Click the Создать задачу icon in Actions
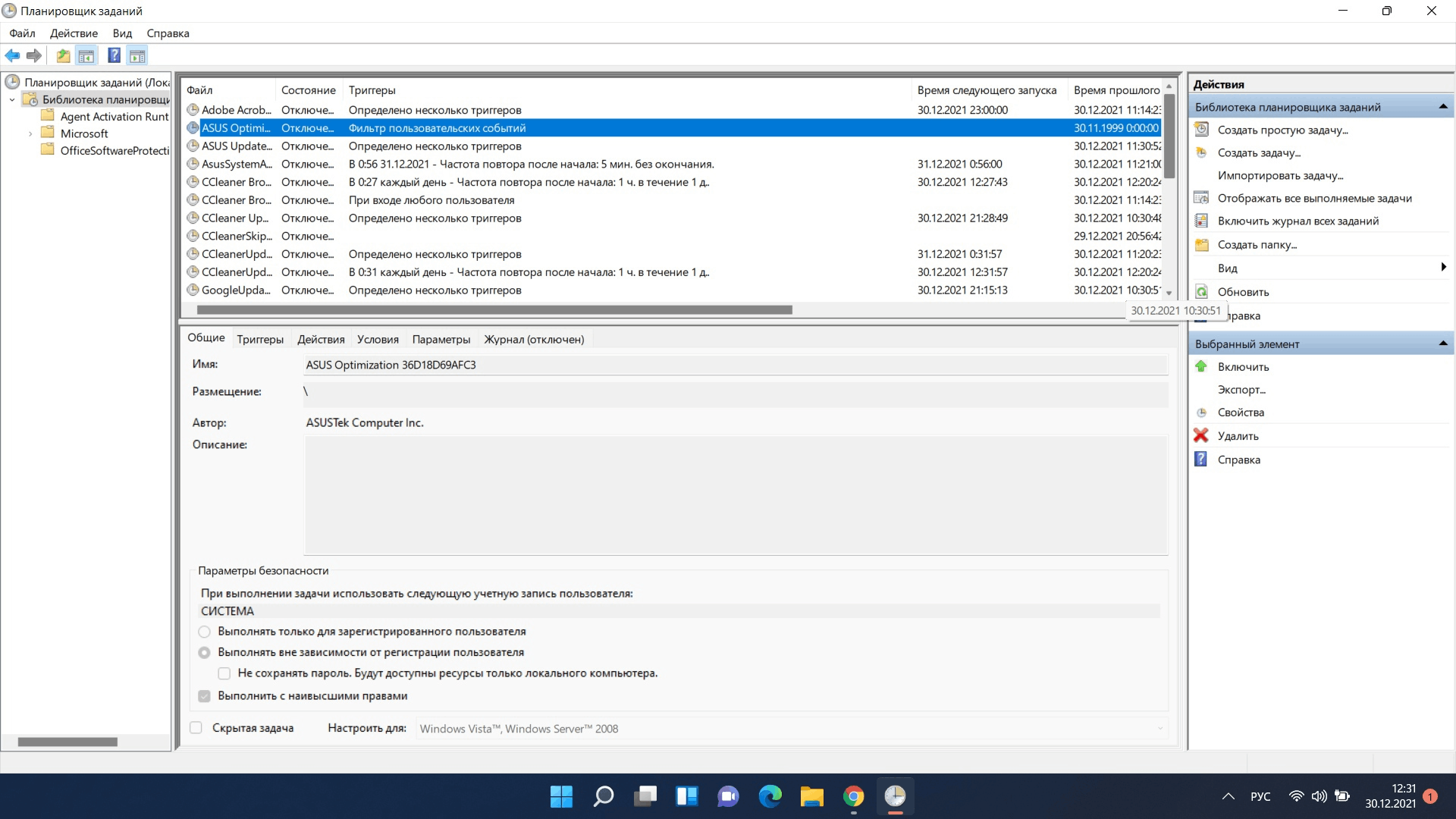 (x=1201, y=152)
